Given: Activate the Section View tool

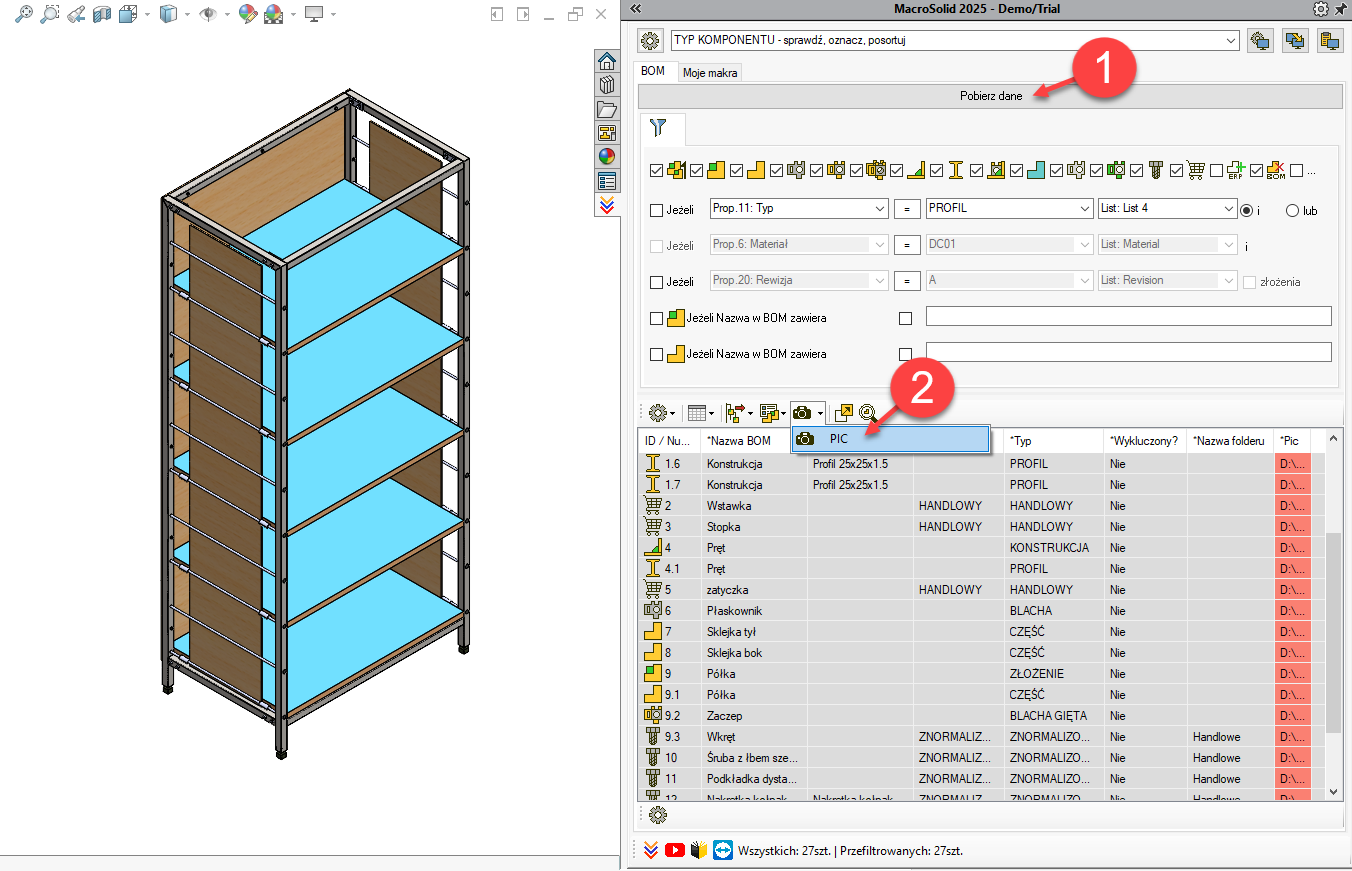Looking at the screenshot, I should click(101, 14).
